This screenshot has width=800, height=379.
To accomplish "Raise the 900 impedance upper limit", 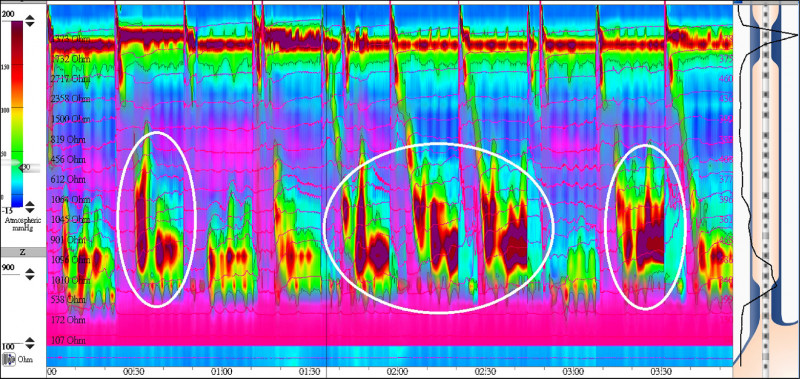I will (x=30, y=270).
